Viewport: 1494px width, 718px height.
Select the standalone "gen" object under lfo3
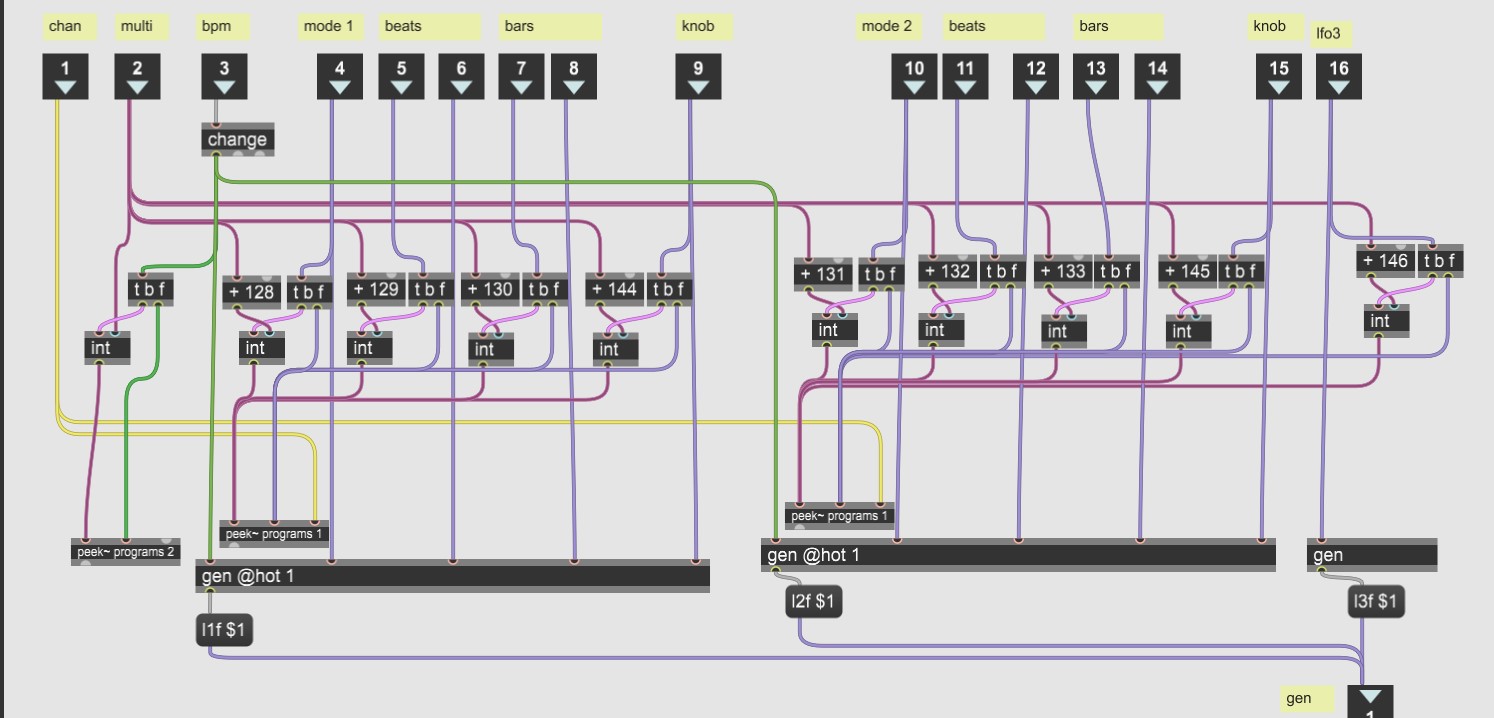pyautogui.click(x=1370, y=554)
